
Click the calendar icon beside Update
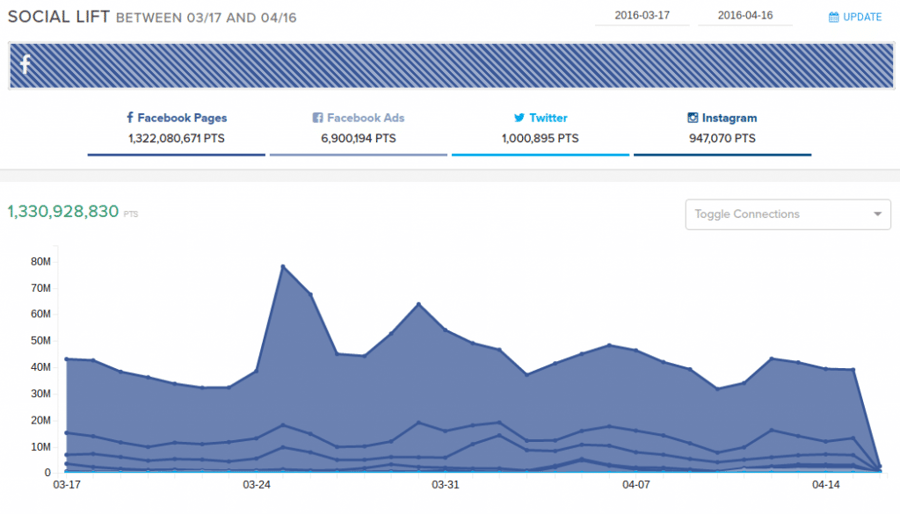tap(834, 17)
